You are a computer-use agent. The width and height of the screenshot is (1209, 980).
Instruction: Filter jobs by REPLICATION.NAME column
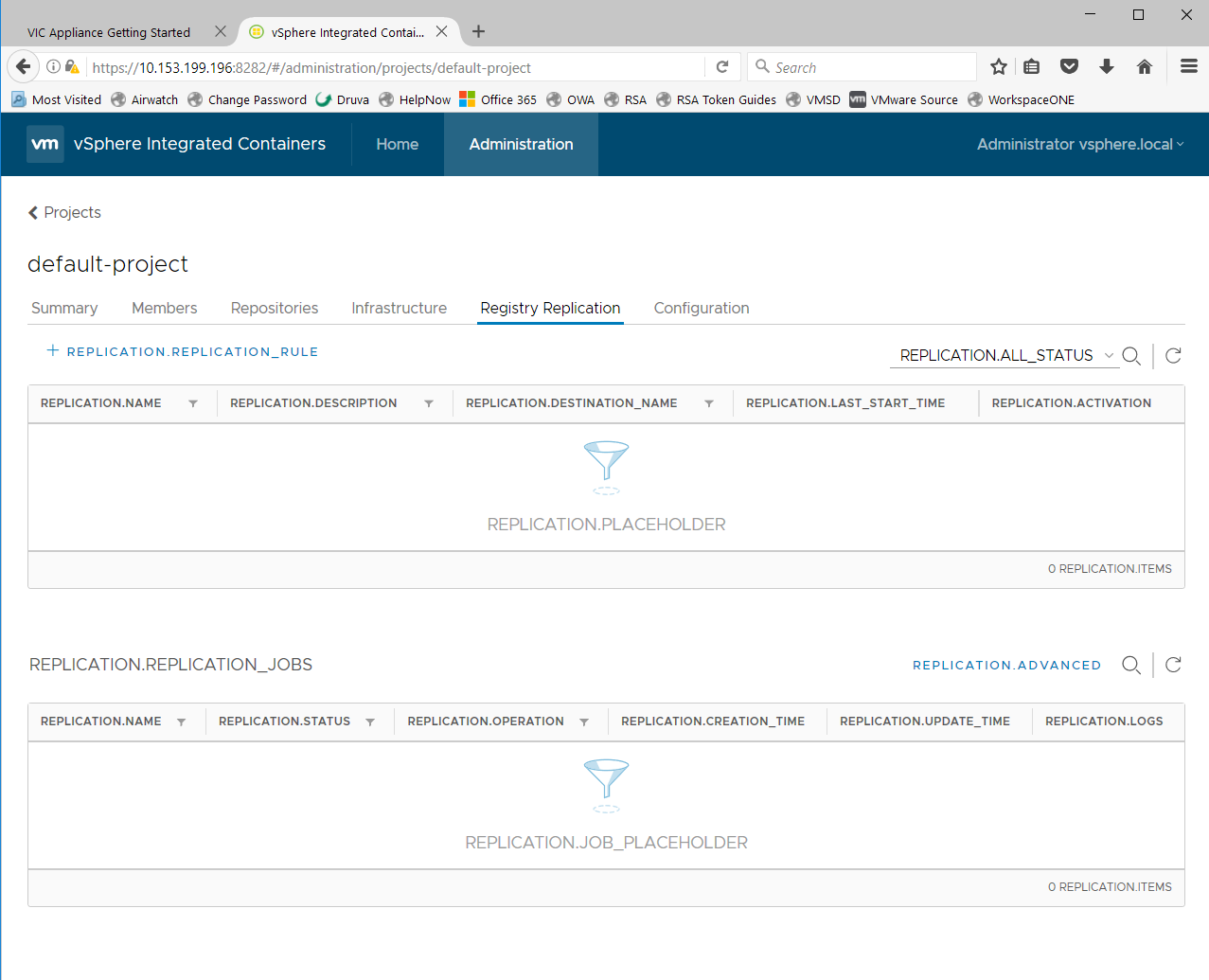181,722
